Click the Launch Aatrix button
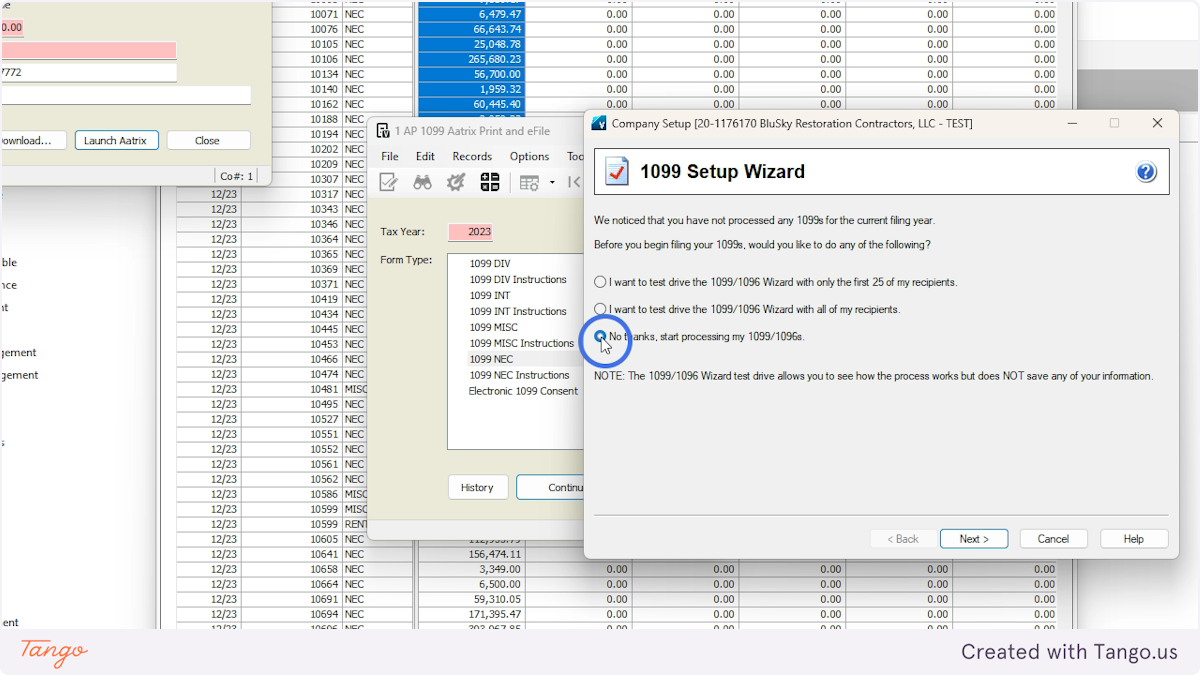 [x=115, y=141]
